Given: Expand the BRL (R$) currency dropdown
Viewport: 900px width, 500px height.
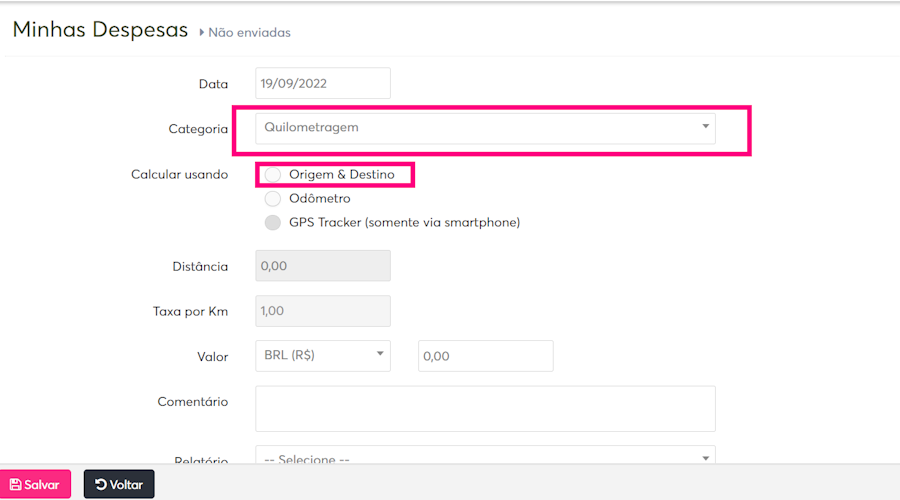Looking at the screenshot, I should point(322,355).
